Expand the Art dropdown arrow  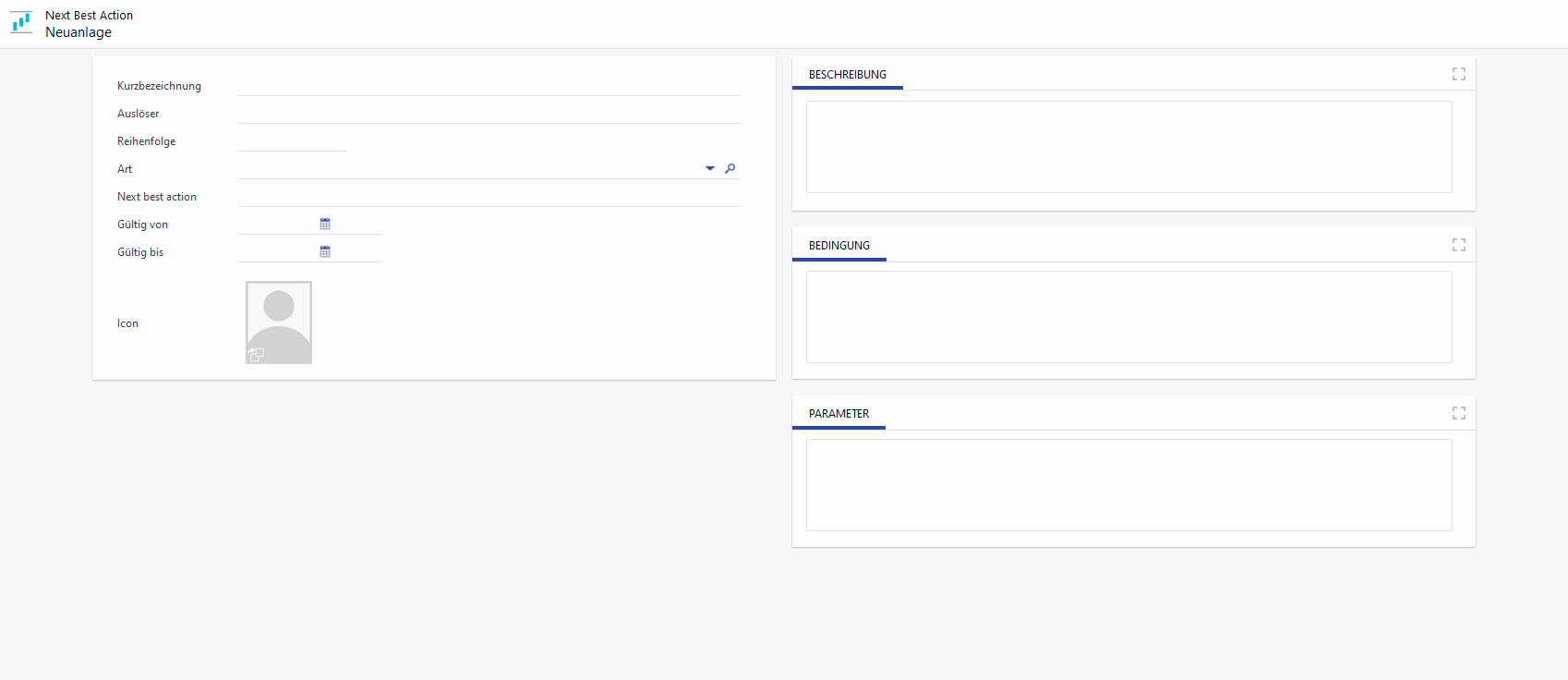pyautogui.click(x=709, y=168)
